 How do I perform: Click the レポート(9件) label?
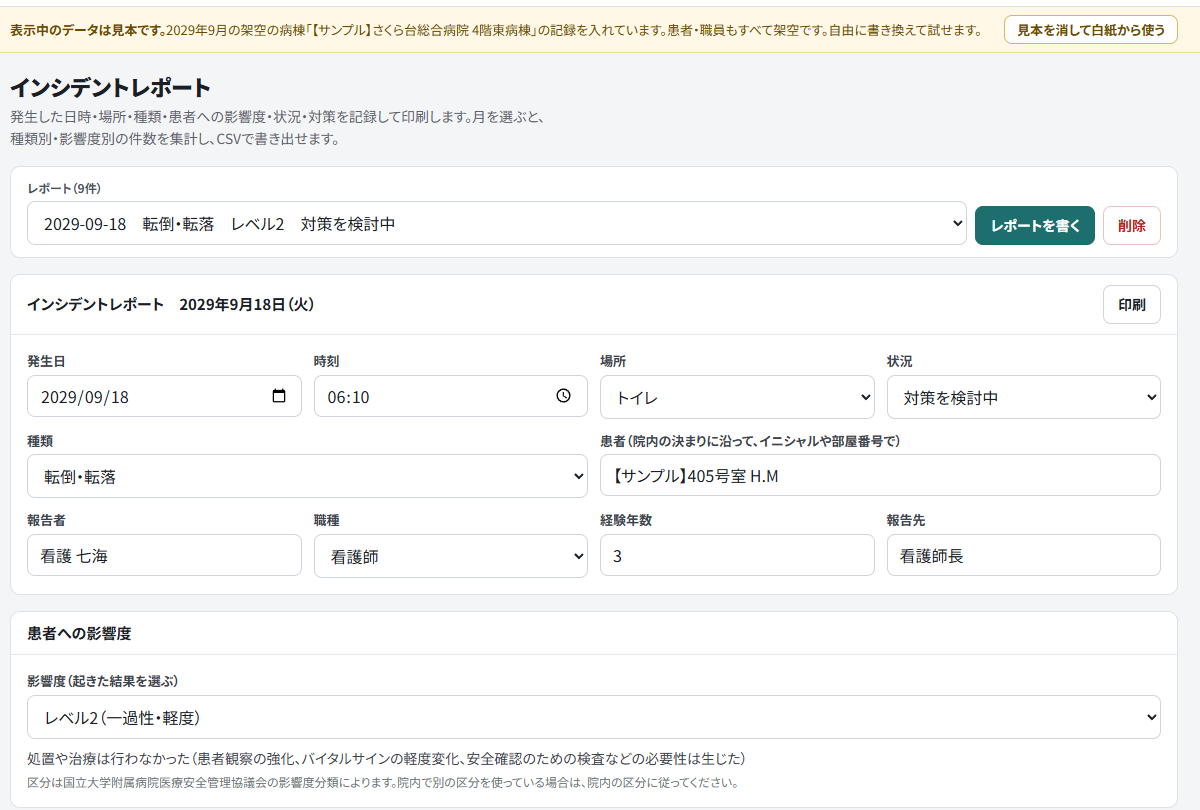64,188
